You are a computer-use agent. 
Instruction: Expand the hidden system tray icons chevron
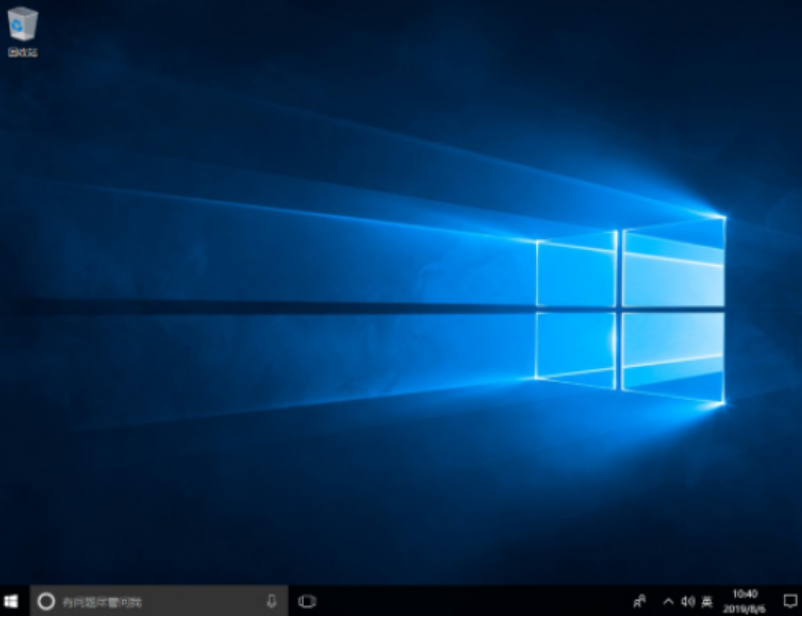668,601
